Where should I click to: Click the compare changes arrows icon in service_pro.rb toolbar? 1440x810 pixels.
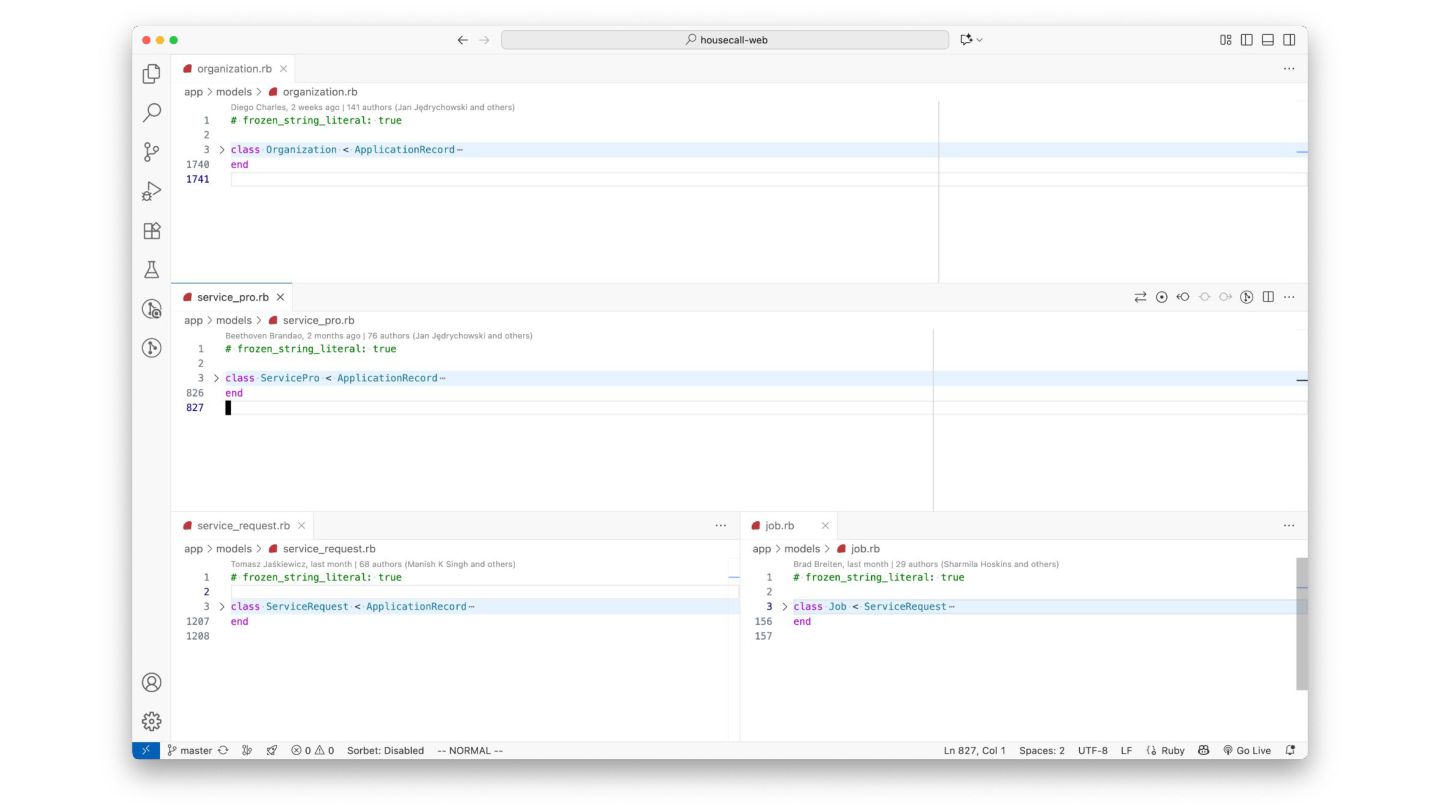[1140, 297]
